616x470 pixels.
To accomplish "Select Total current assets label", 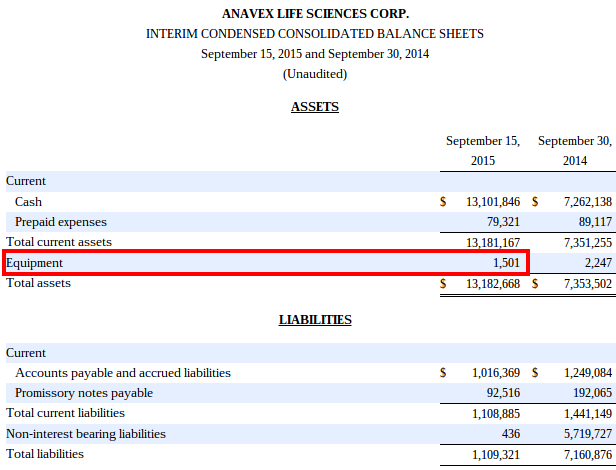I will coord(59,242).
